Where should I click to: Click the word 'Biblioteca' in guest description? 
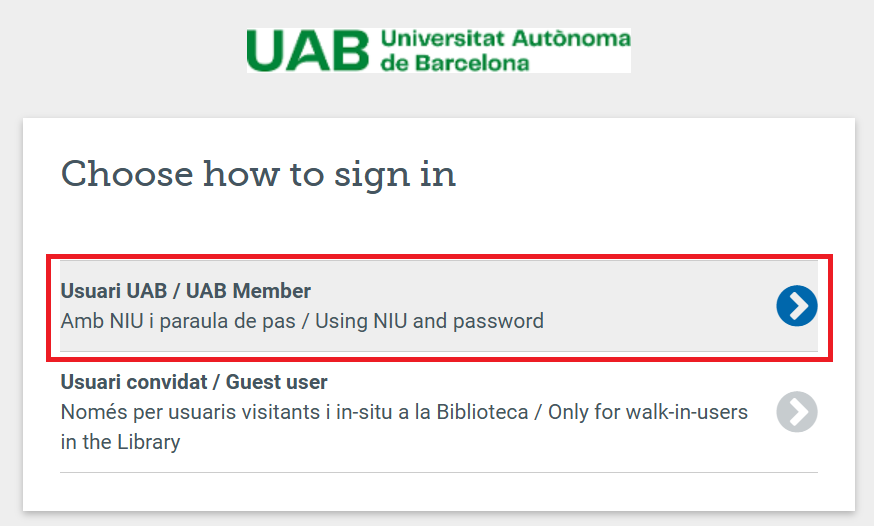(x=482, y=412)
